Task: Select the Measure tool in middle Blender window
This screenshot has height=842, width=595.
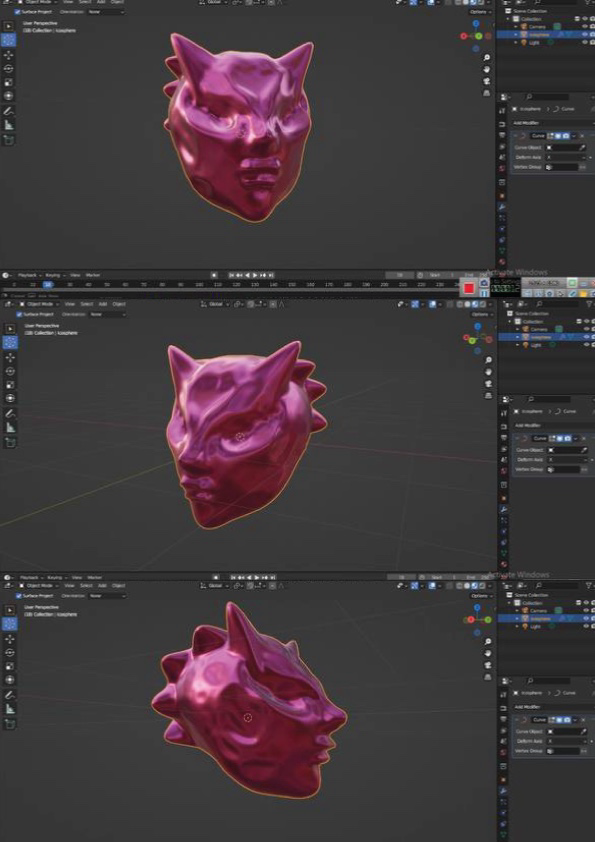Action: [10, 427]
